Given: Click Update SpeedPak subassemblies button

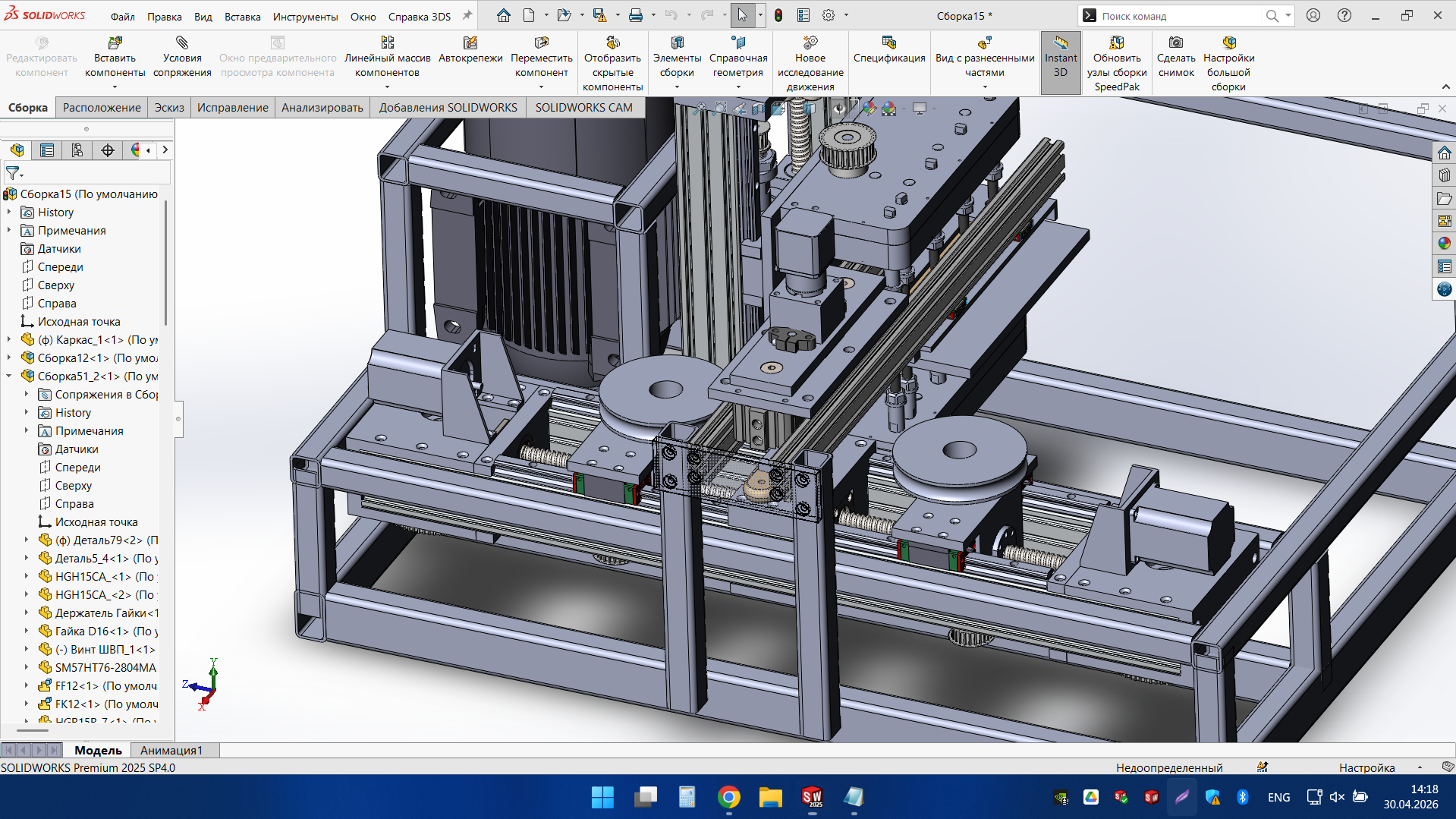Looking at the screenshot, I should point(1117,64).
